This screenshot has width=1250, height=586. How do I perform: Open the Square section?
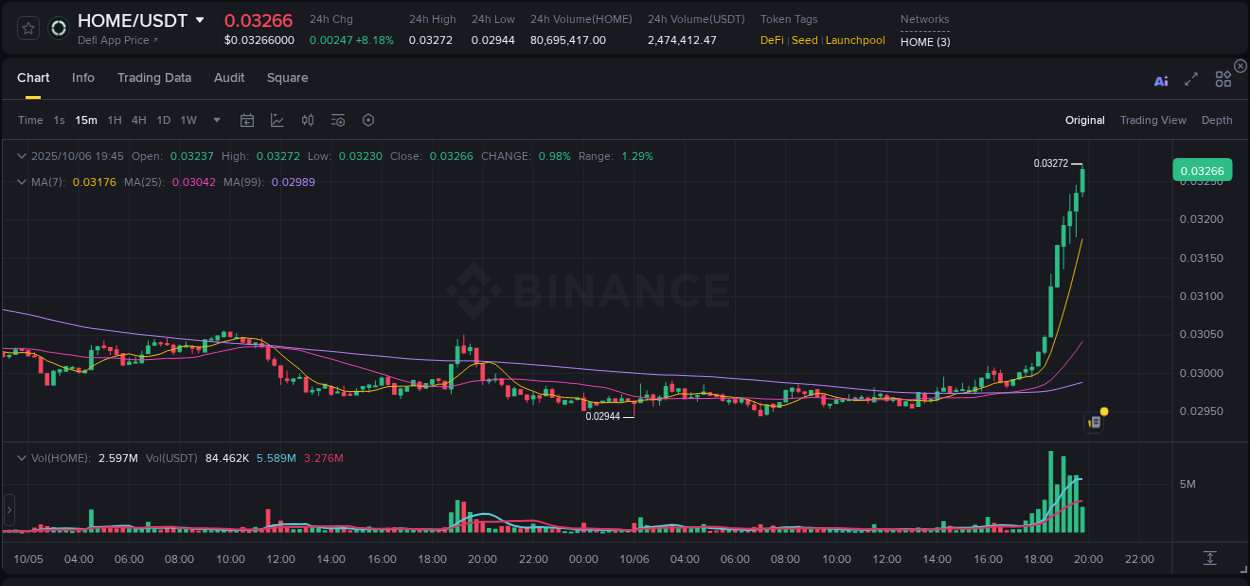coord(287,77)
